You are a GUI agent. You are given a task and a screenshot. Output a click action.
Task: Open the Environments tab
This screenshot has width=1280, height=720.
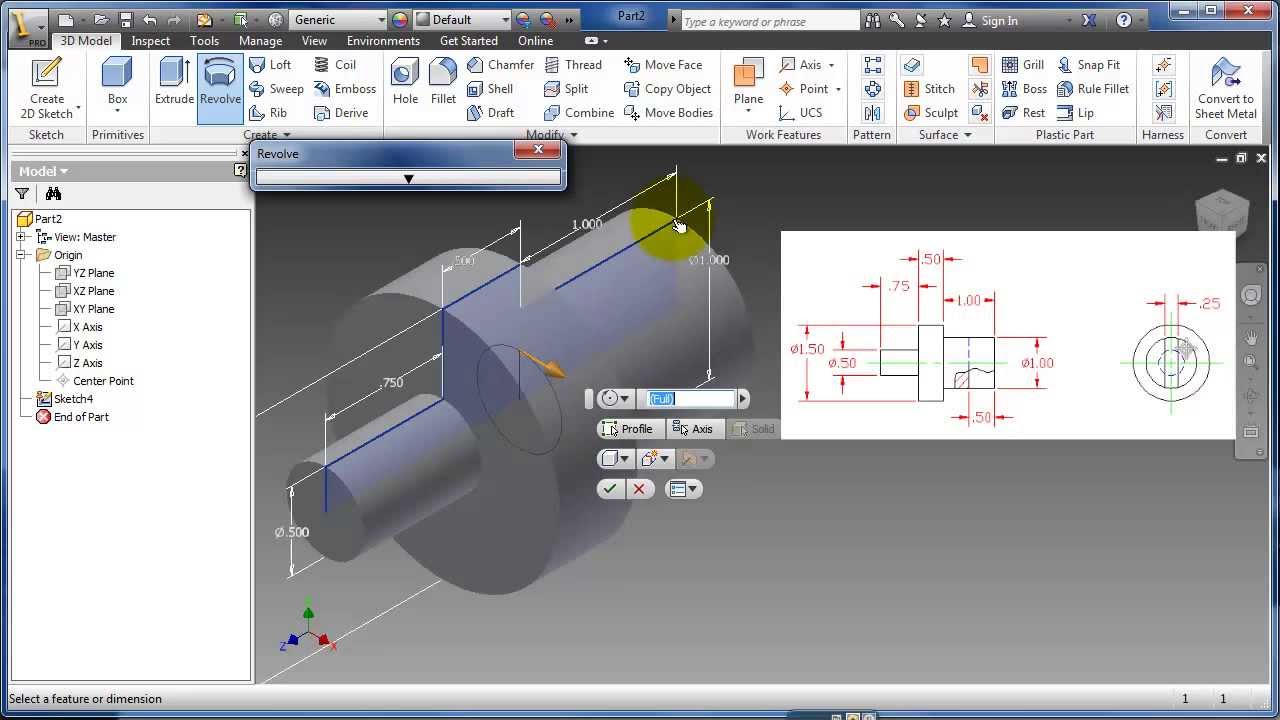click(x=383, y=41)
